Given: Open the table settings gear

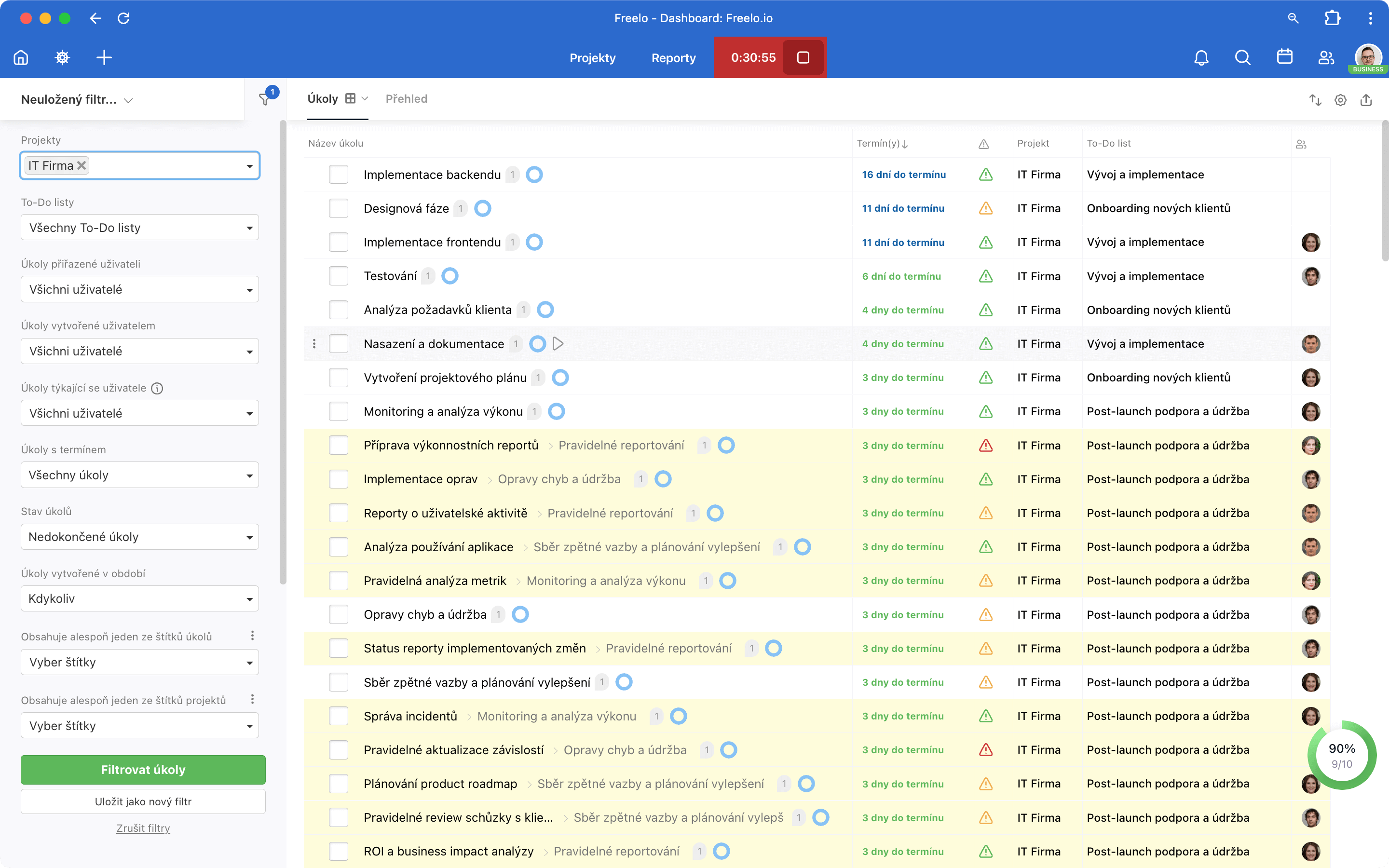Looking at the screenshot, I should [x=1340, y=100].
